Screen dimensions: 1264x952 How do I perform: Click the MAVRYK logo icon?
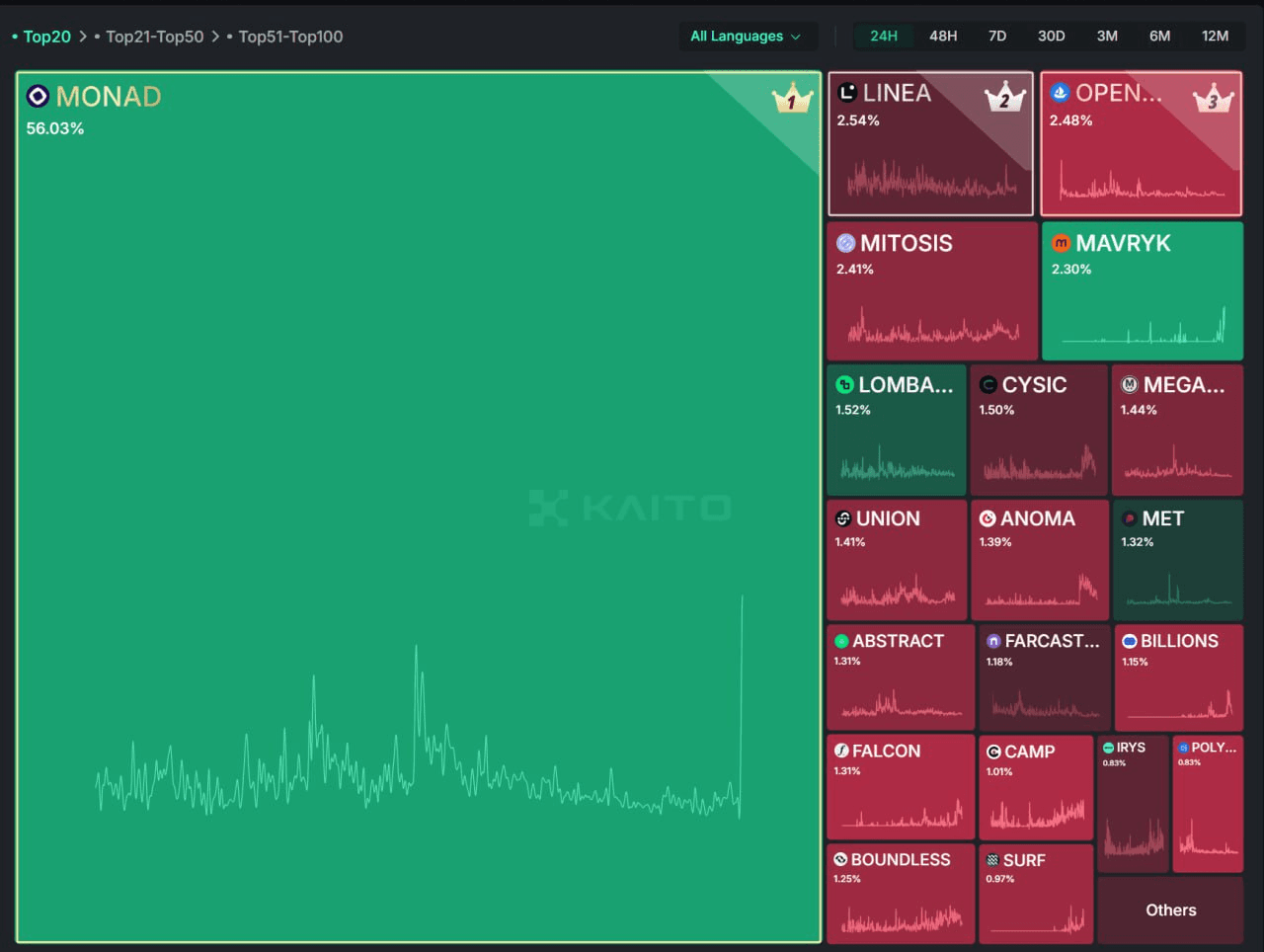[x=1061, y=243]
